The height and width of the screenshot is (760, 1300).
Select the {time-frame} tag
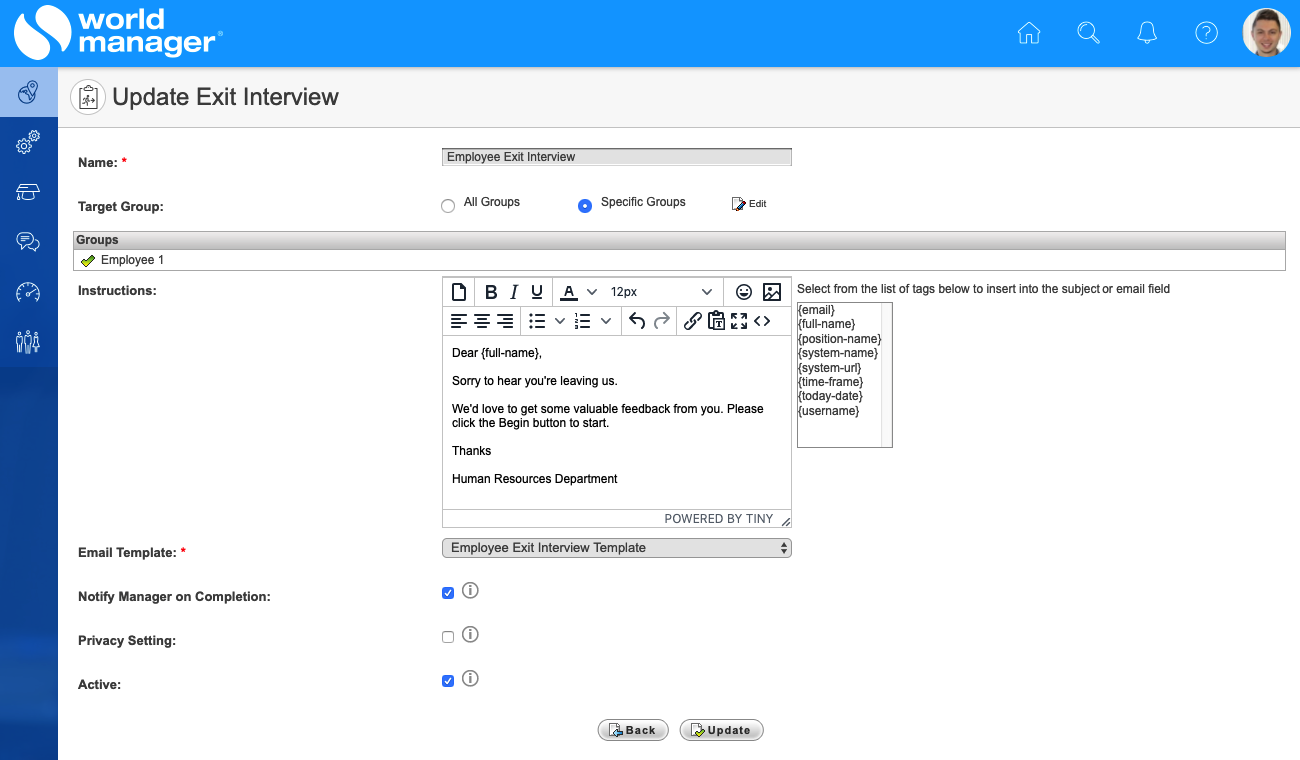pyautogui.click(x=831, y=382)
